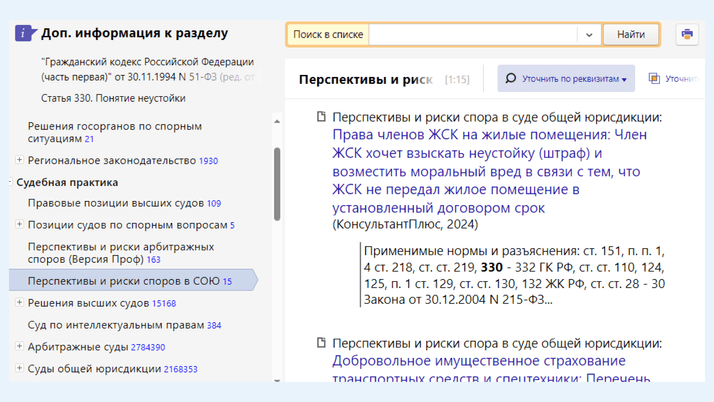Click the tree scrollbar up arrow

click(277, 121)
